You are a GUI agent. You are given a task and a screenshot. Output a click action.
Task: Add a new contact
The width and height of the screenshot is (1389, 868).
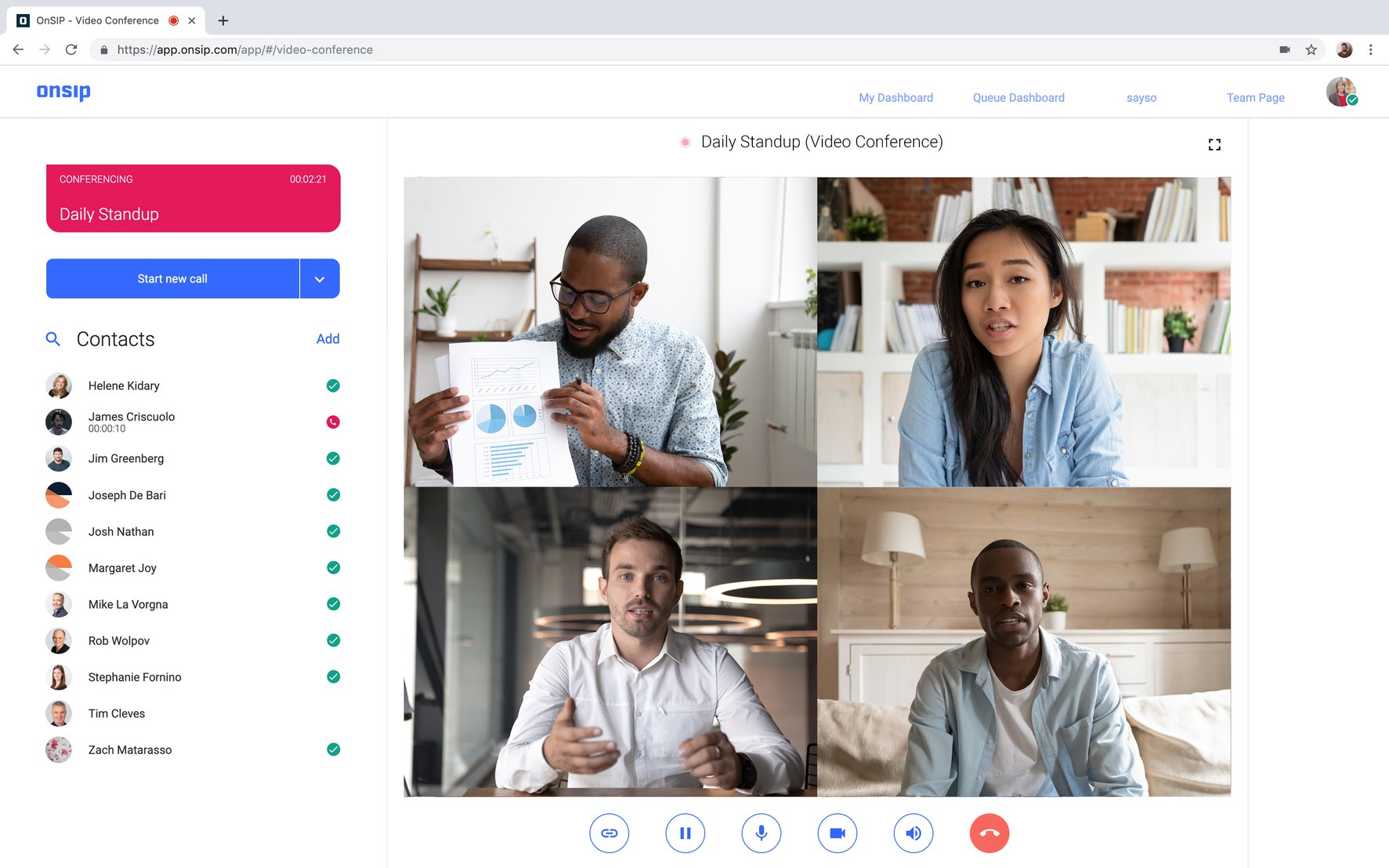328,338
